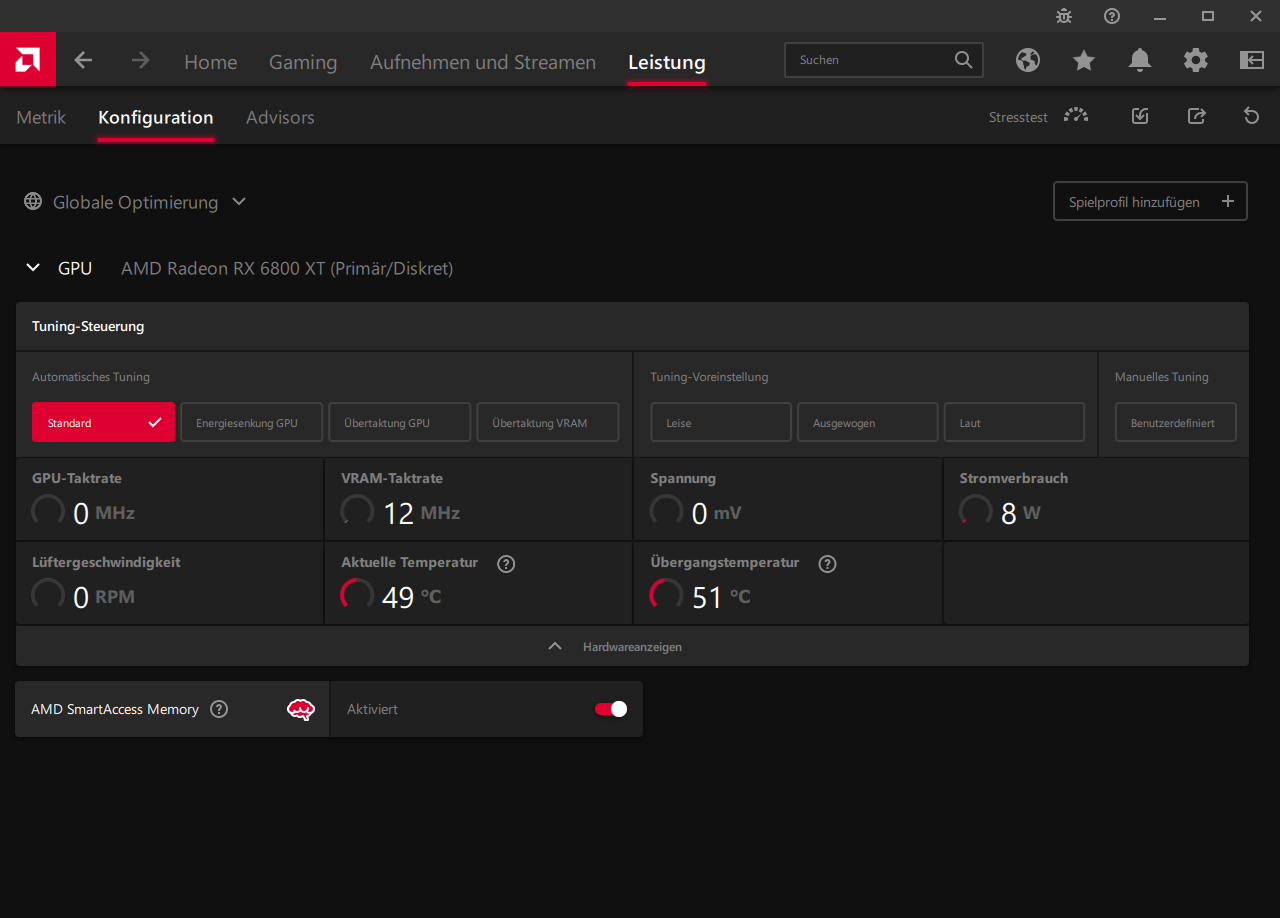1280x918 pixels.
Task: Click the reset arrow icon
Action: [x=1251, y=116]
